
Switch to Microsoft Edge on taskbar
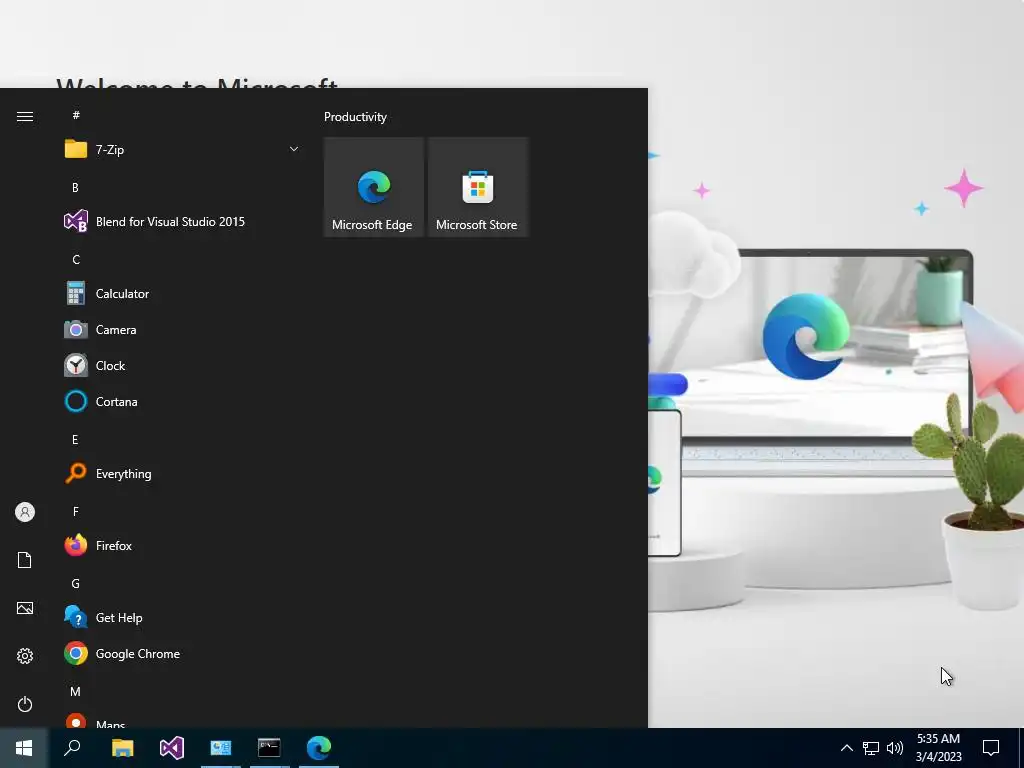319,748
